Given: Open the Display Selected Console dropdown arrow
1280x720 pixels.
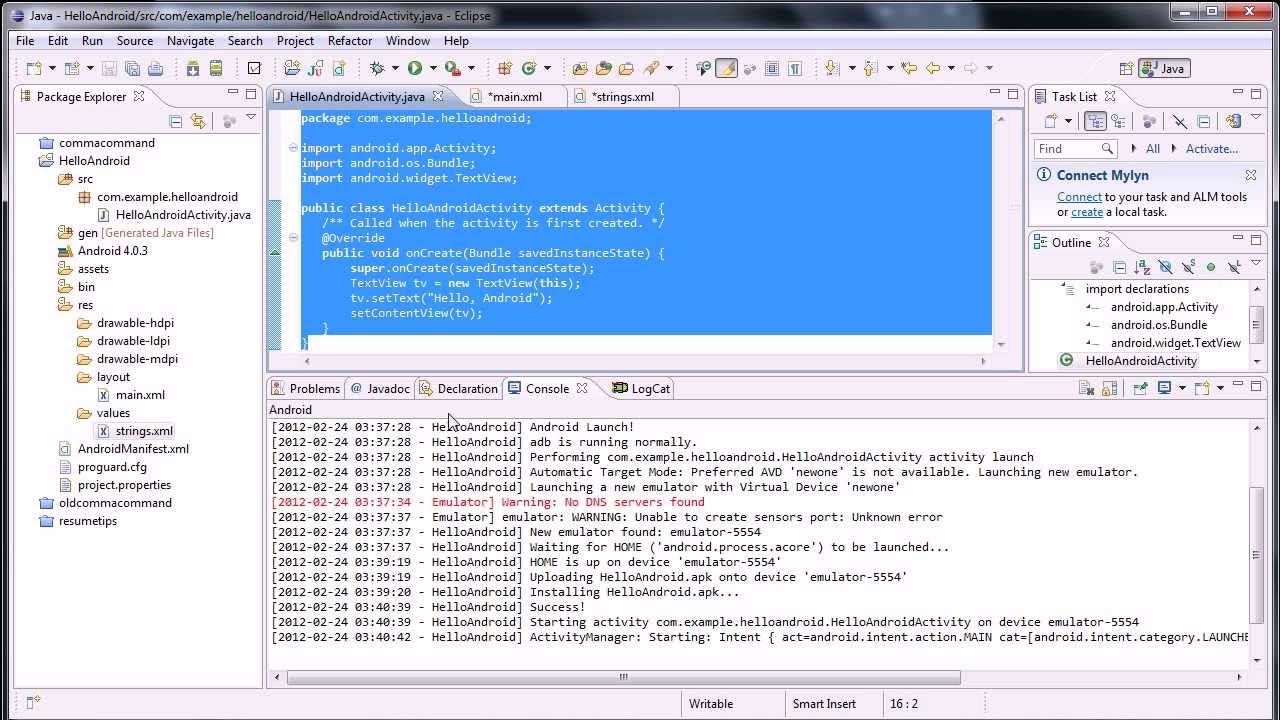Looking at the screenshot, I should pyautogui.click(x=1182, y=388).
